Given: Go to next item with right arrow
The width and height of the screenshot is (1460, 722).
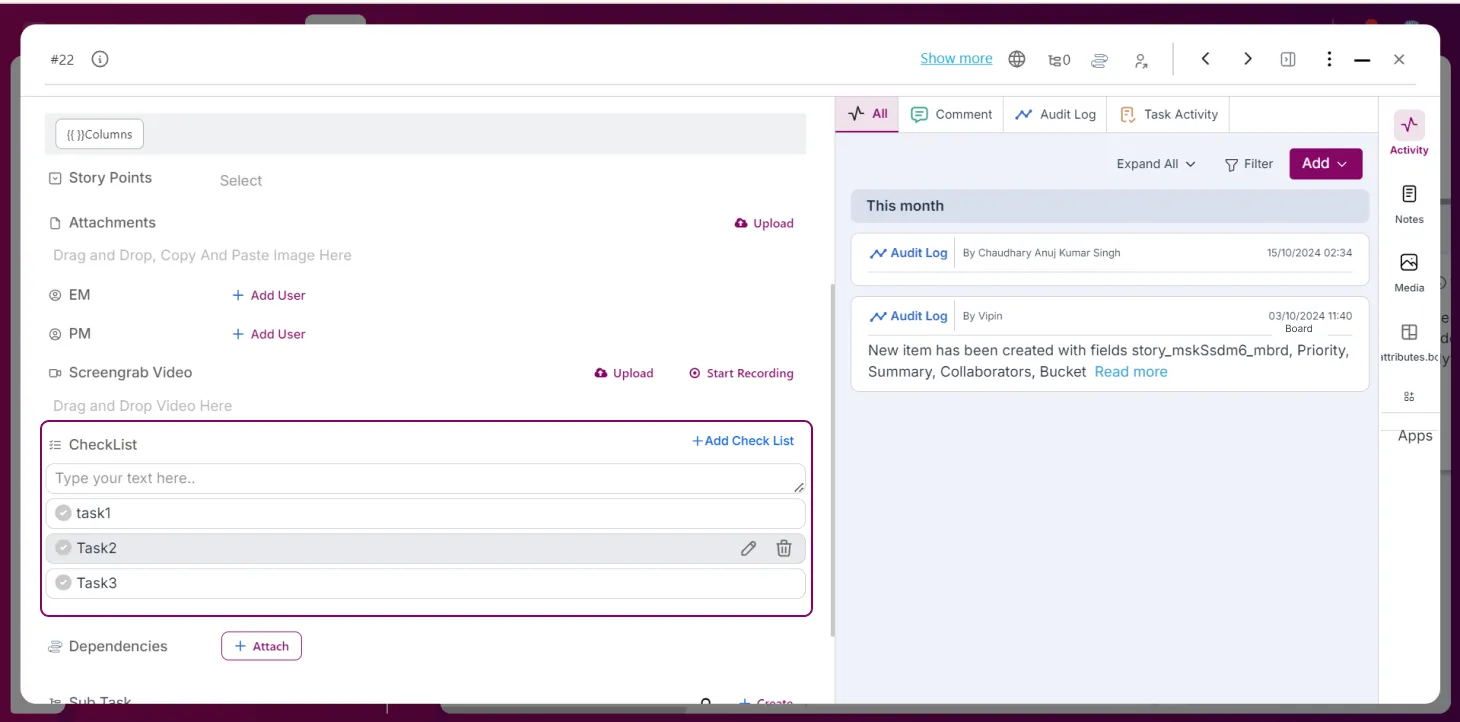Looking at the screenshot, I should 1248,59.
